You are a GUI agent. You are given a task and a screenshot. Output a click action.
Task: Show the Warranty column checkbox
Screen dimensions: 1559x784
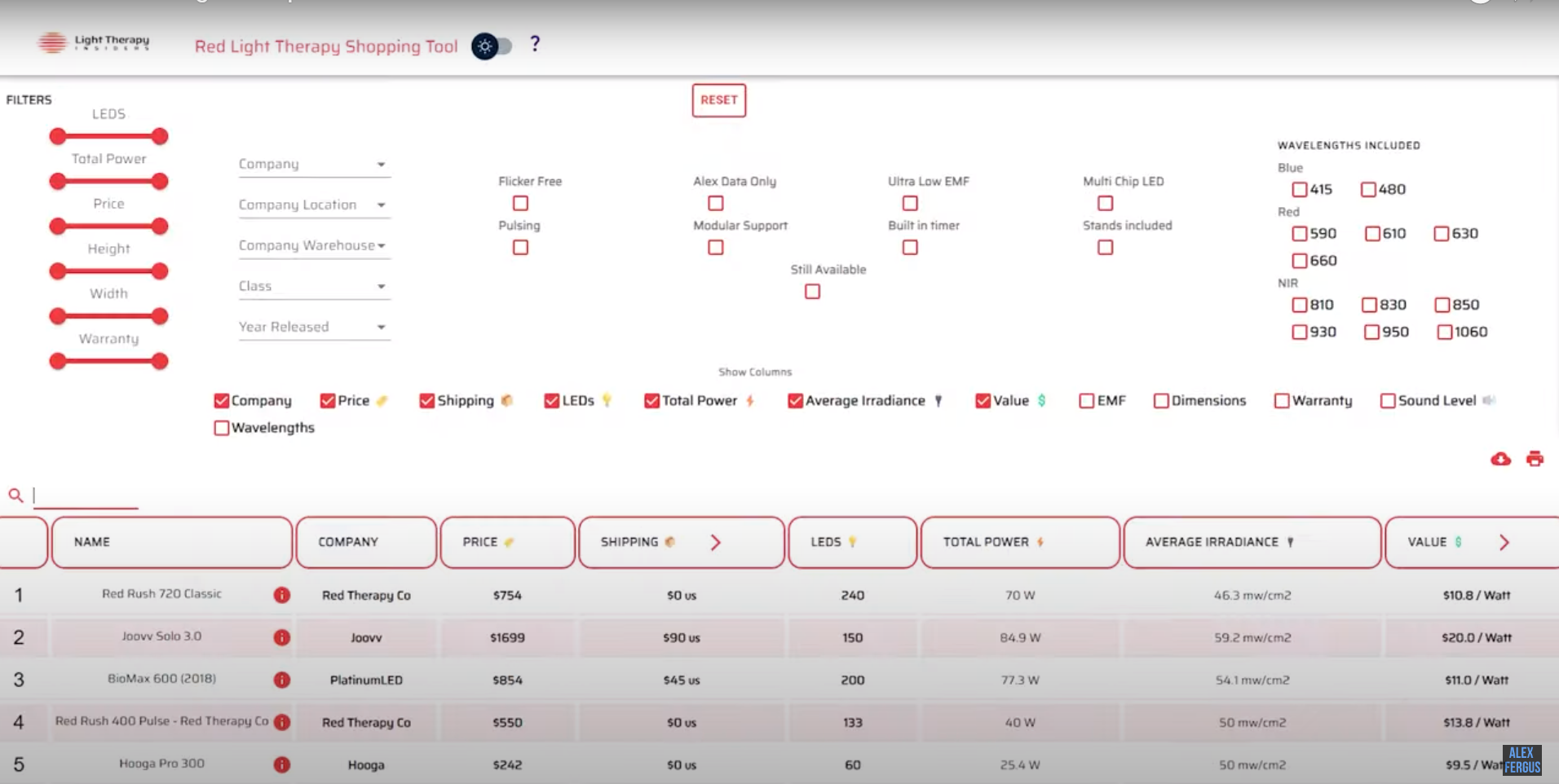1282,401
